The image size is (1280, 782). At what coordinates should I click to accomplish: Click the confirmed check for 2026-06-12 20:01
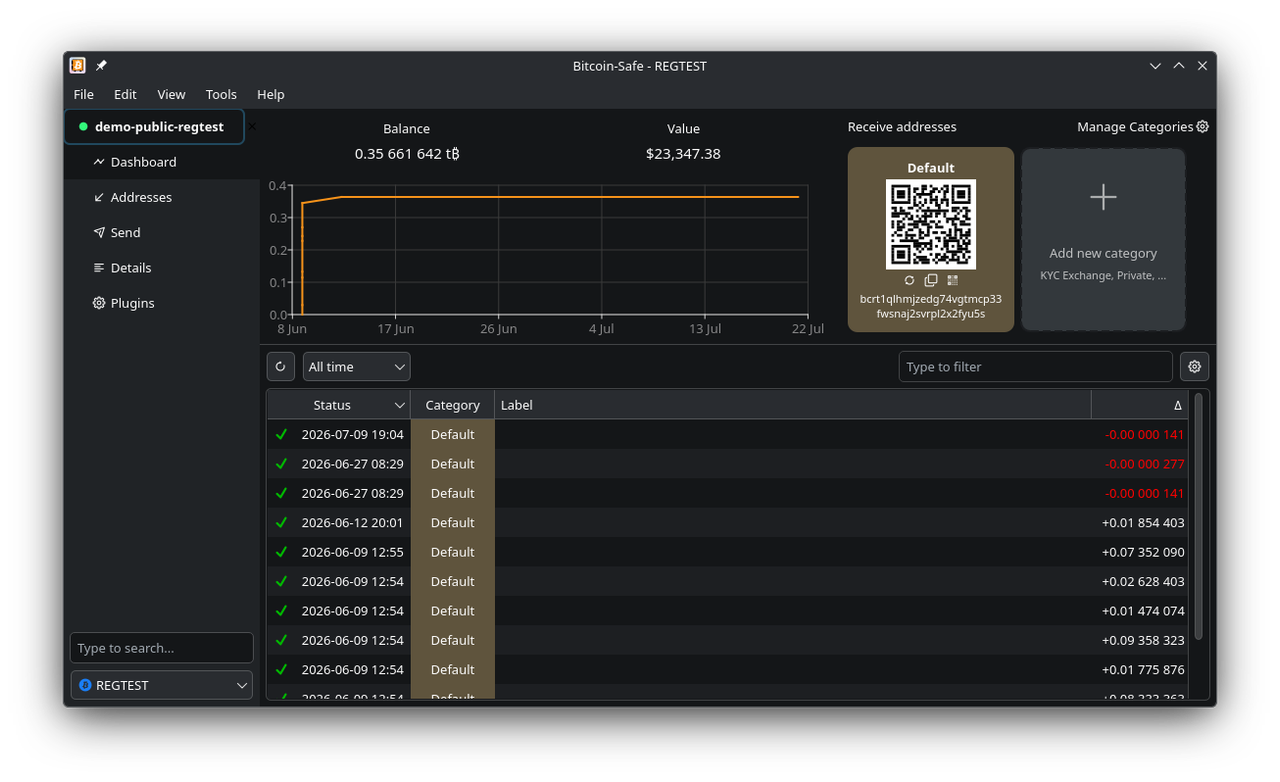click(x=282, y=523)
